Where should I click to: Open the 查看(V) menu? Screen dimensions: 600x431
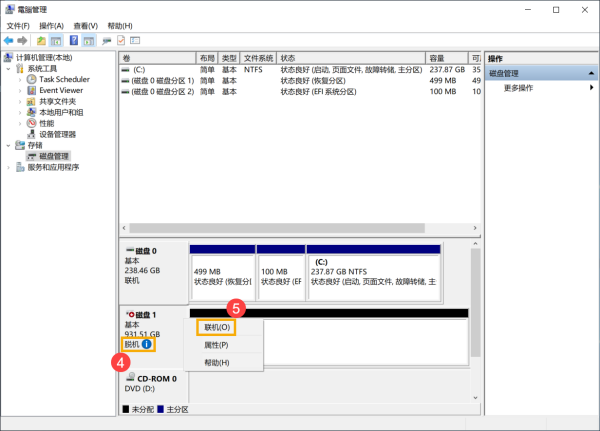click(x=85, y=25)
